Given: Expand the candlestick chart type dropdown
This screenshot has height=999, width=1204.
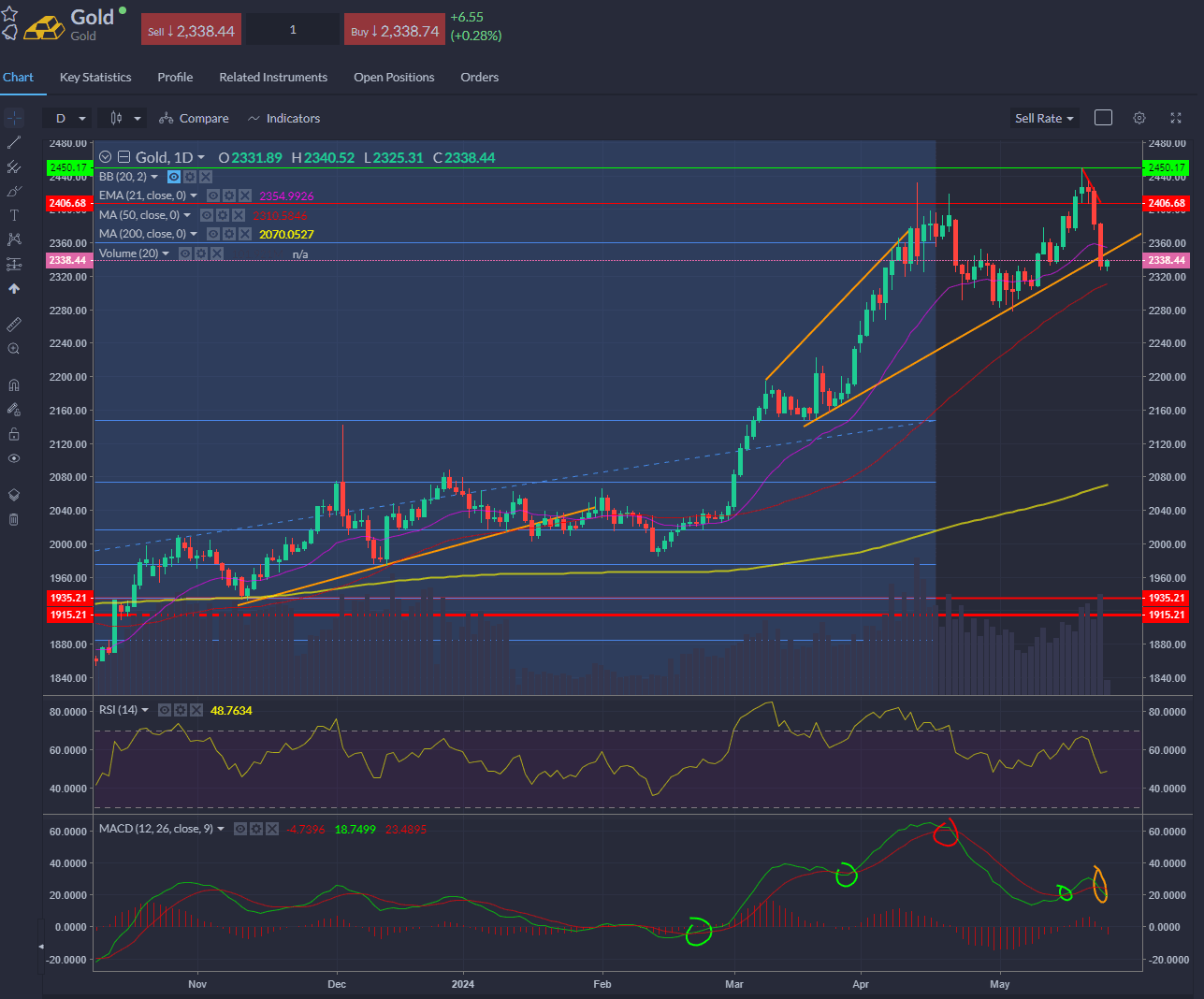Looking at the screenshot, I should (x=125, y=118).
